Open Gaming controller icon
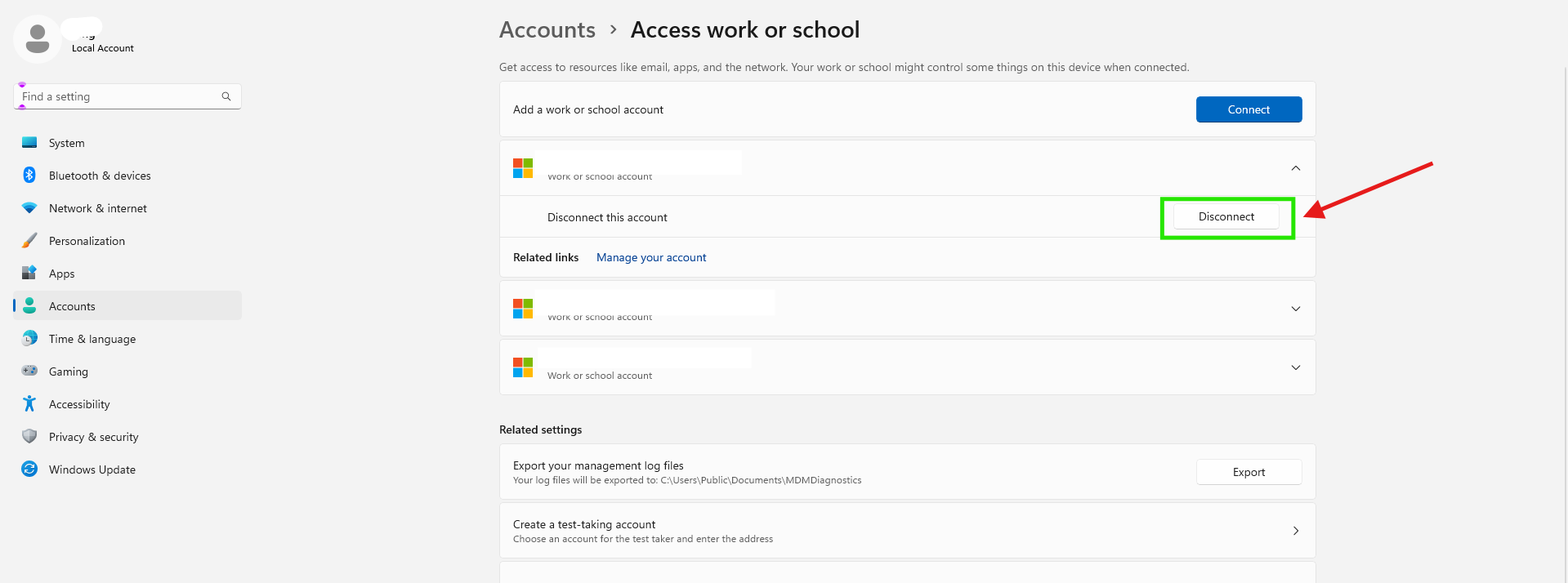This screenshot has width=1568, height=583. click(29, 371)
